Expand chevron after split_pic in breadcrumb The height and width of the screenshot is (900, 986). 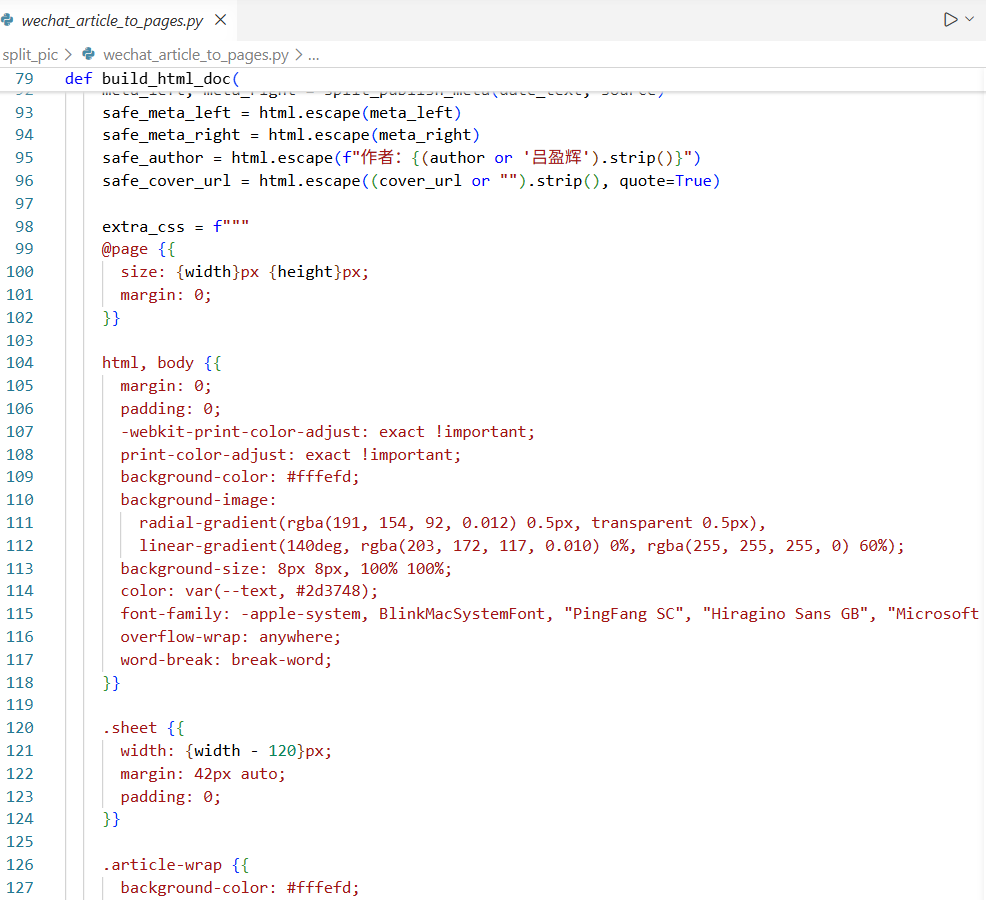(69, 55)
